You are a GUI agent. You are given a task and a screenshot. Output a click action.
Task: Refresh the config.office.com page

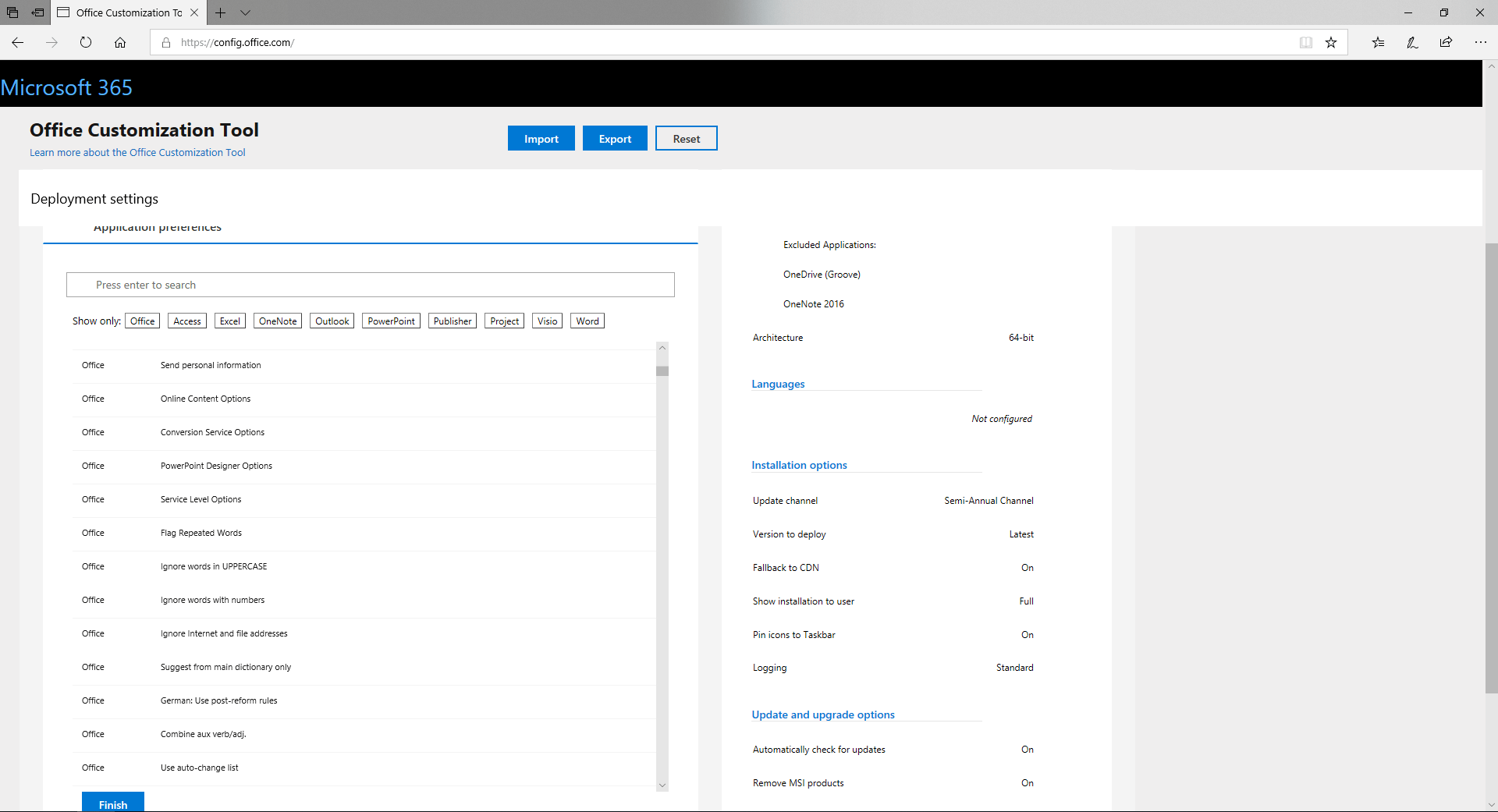(x=86, y=42)
